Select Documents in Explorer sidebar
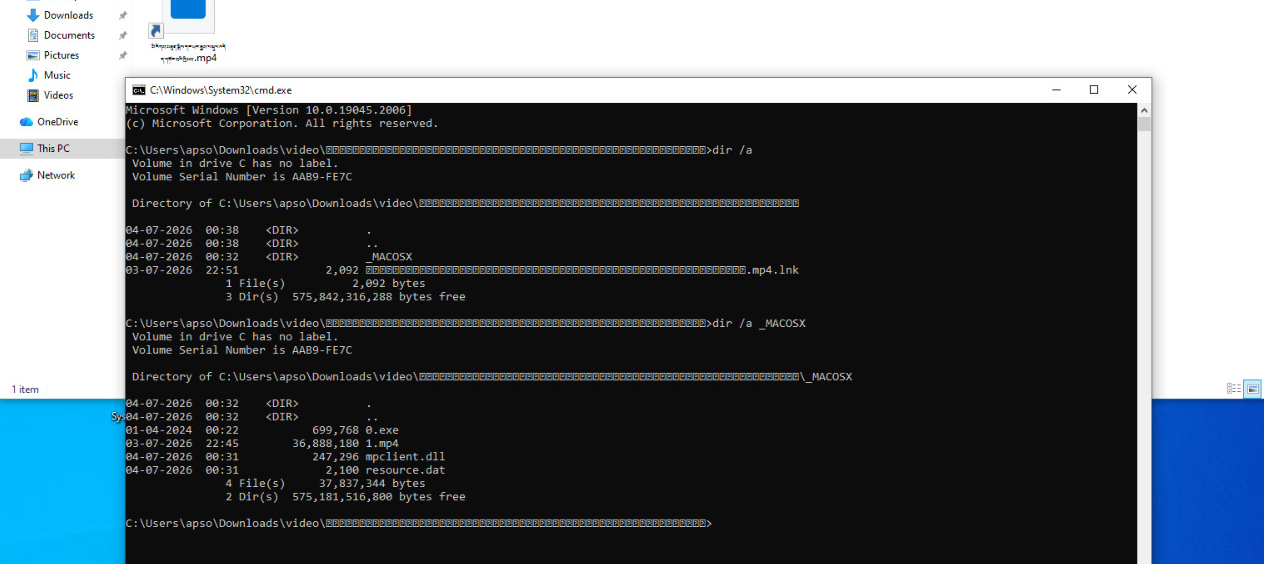Screen dimensions: 1264x564 tap(69, 35)
